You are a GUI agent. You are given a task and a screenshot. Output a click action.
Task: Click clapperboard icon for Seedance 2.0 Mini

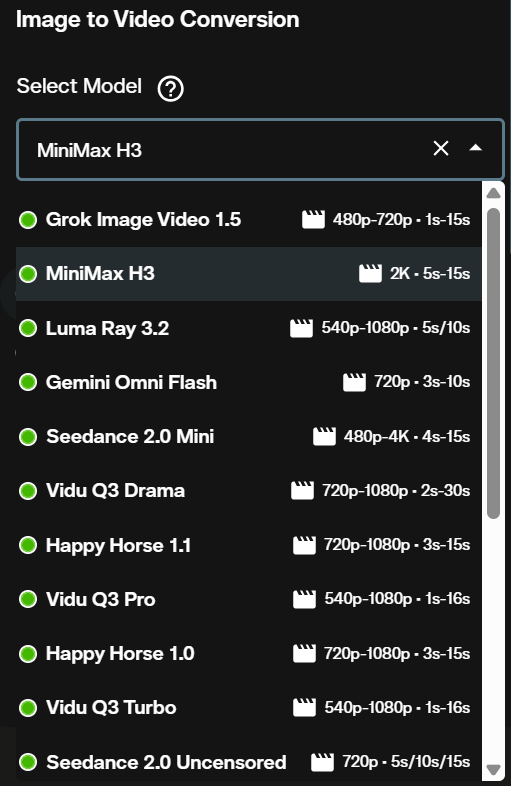pos(324,436)
